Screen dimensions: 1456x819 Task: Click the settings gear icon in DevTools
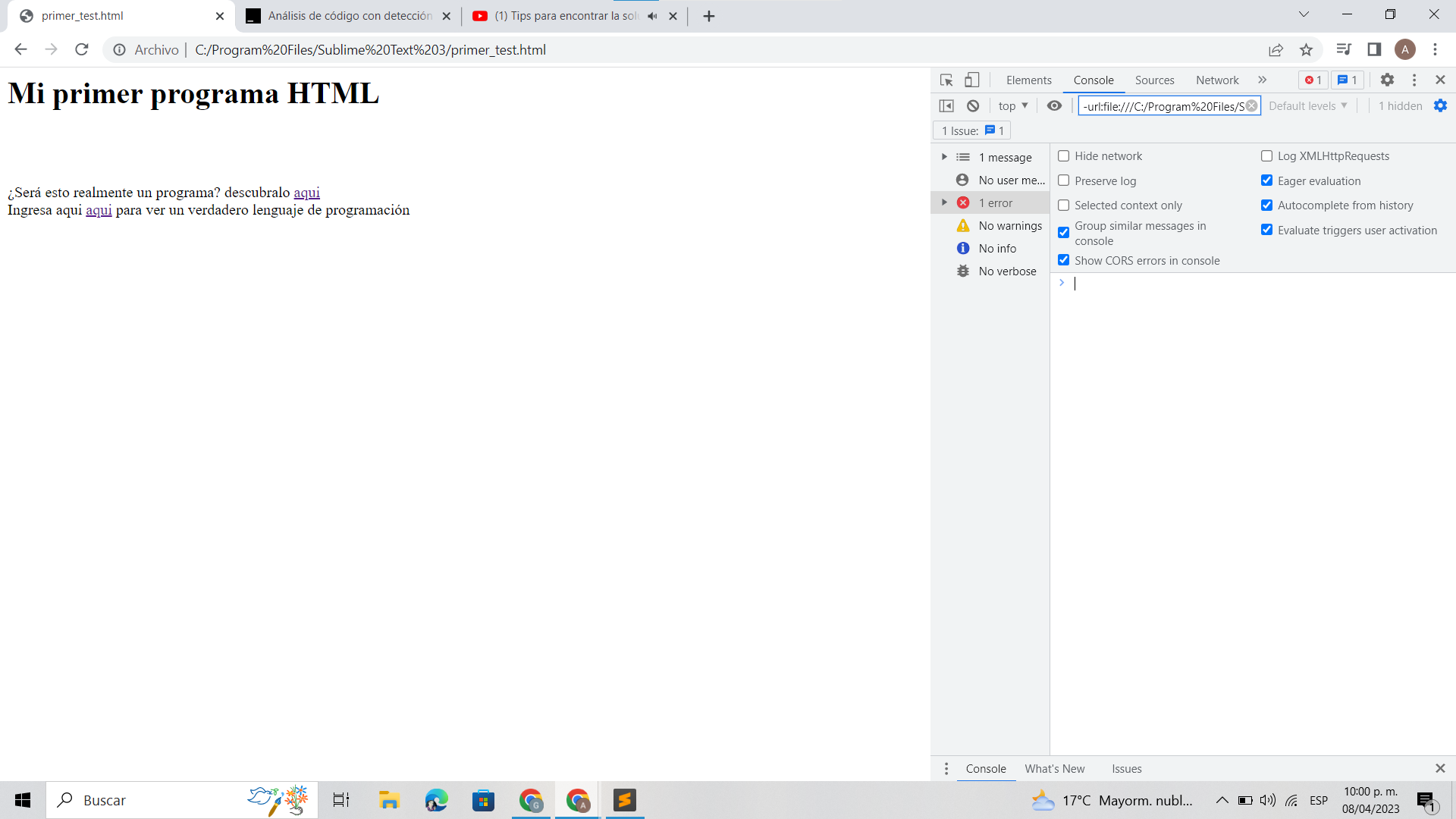click(x=1387, y=80)
